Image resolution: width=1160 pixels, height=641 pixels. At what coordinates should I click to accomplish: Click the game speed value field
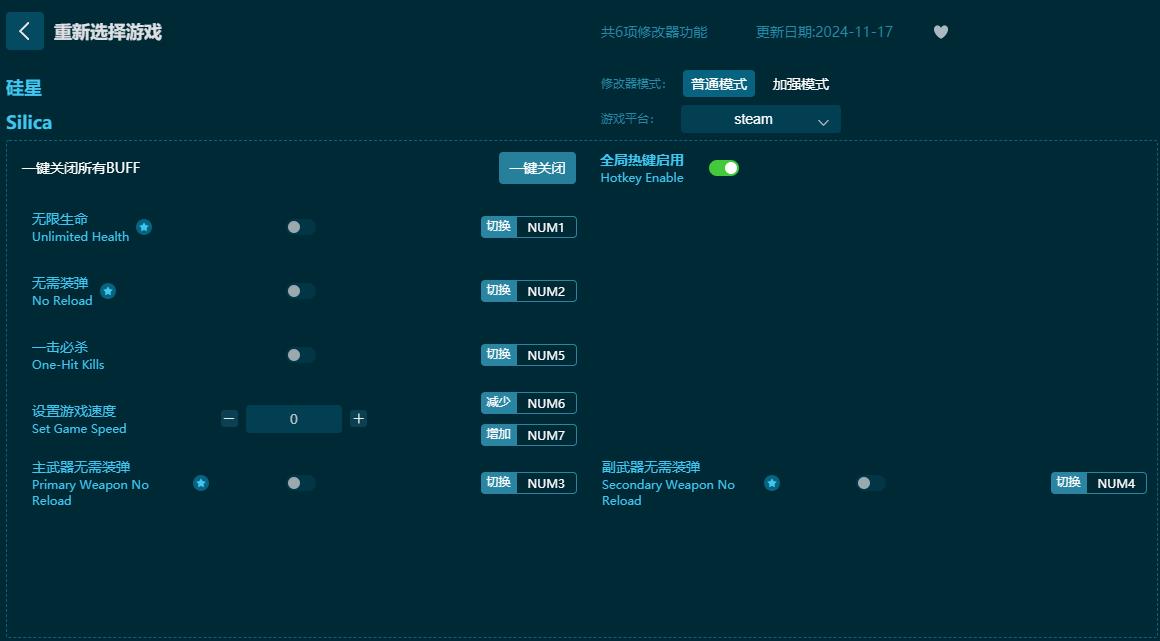pos(294,418)
